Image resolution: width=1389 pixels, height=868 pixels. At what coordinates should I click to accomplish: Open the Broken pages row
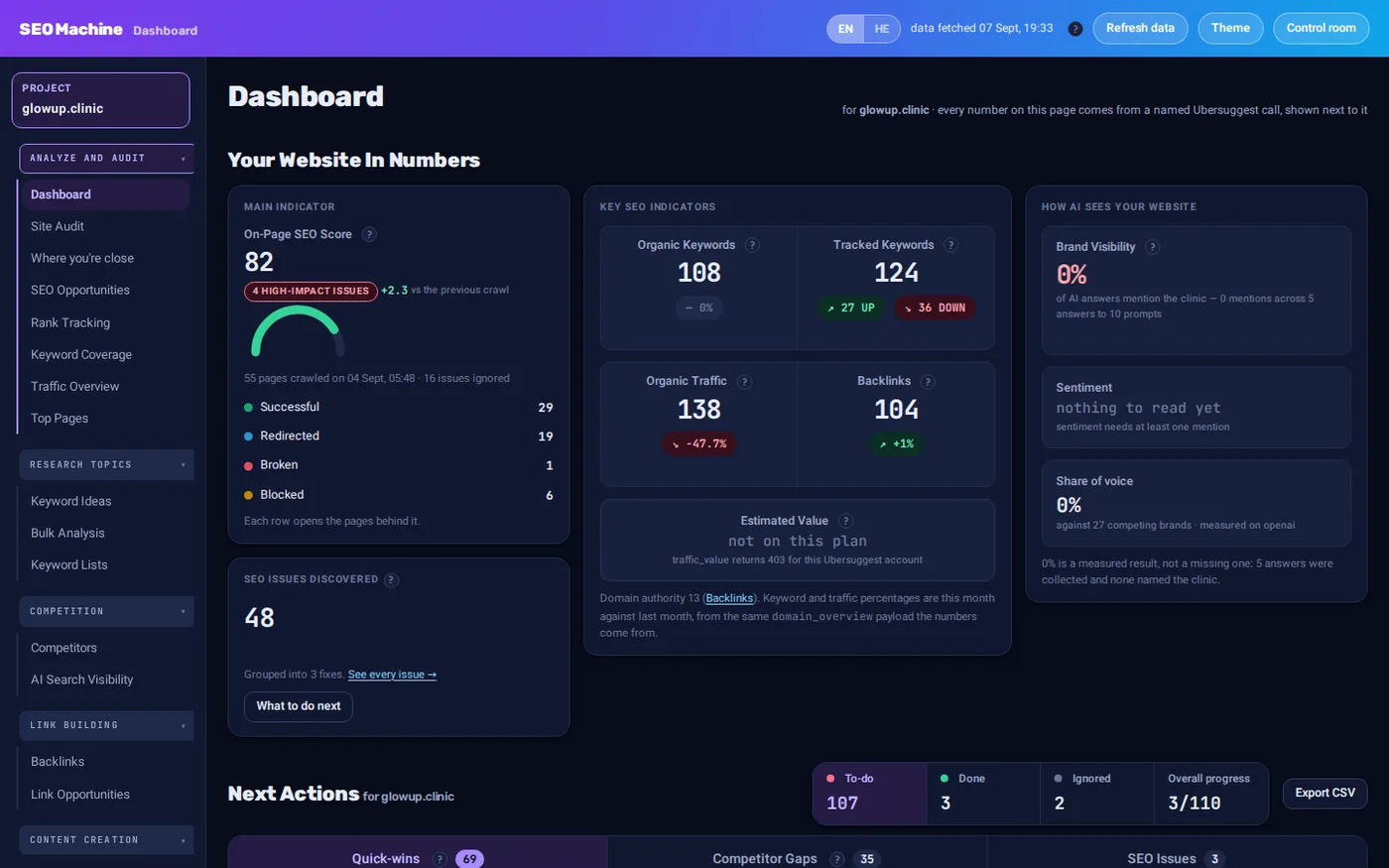click(399, 465)
